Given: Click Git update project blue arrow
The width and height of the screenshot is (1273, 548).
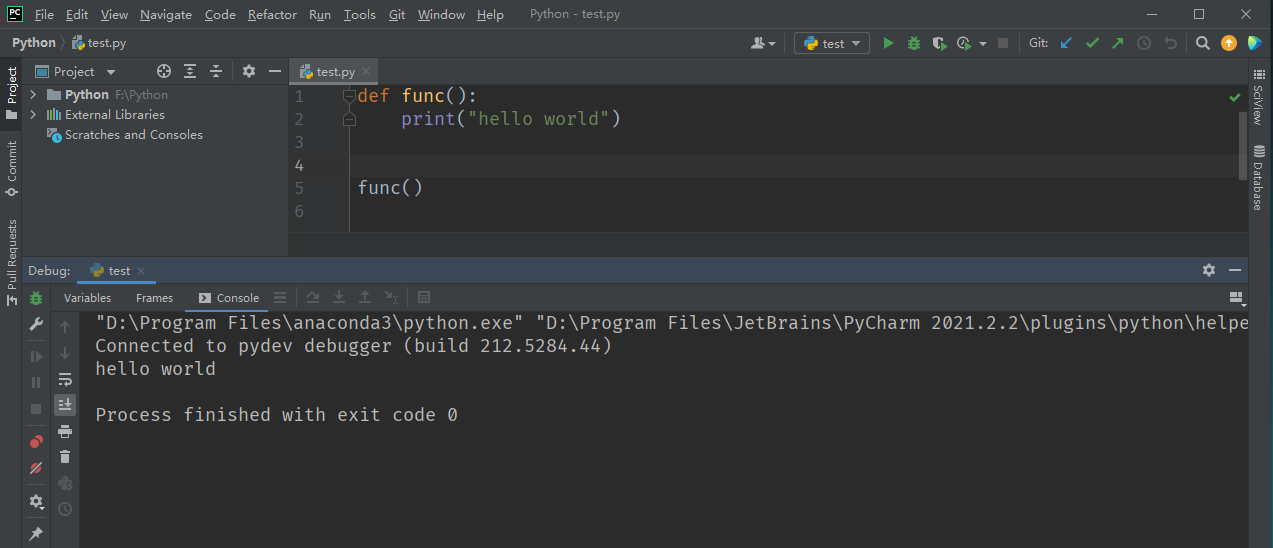Looking at the screenshot, I should tap(1066, 43).
